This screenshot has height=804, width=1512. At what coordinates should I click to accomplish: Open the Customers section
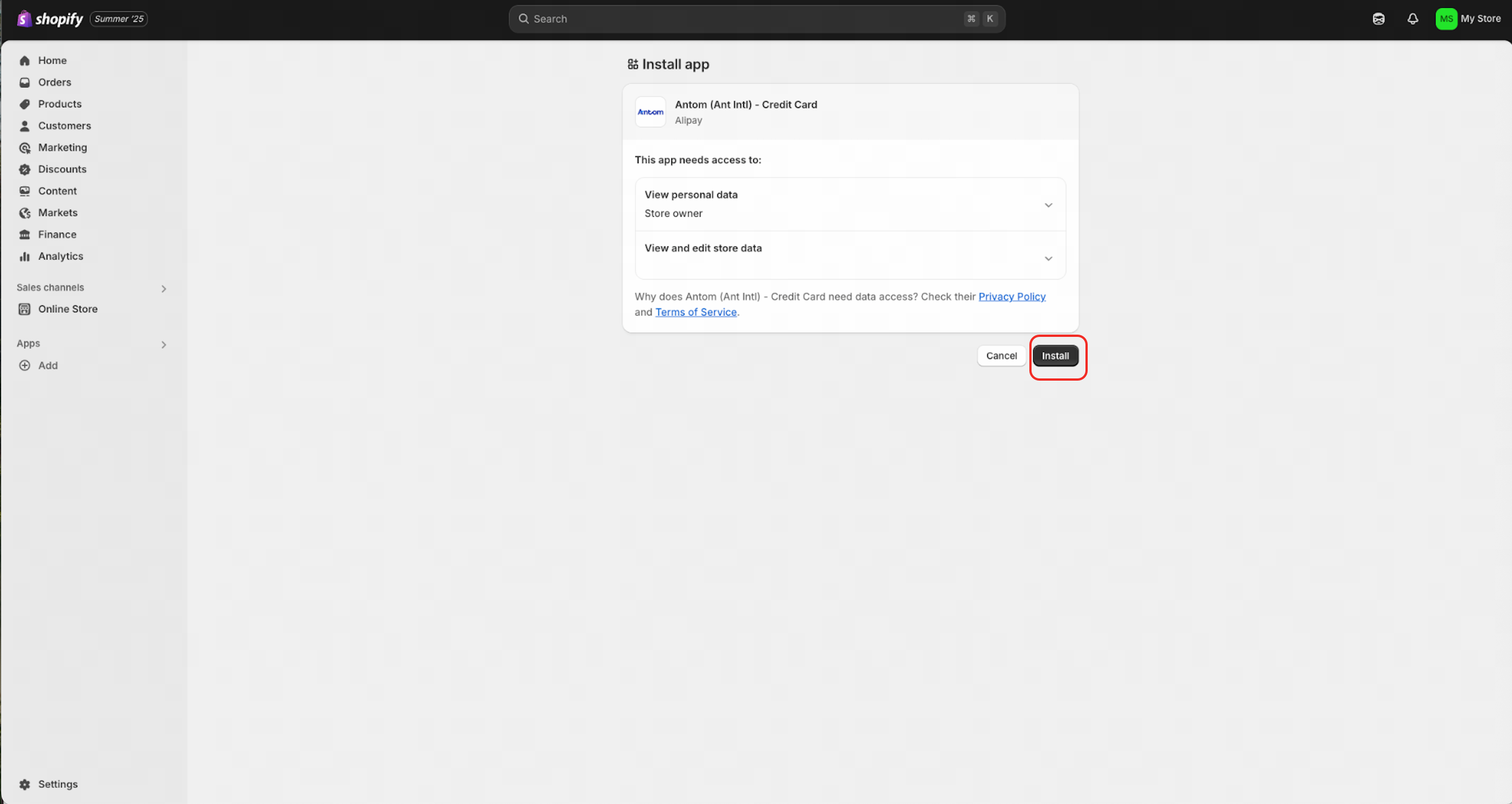click(x=65, y=126)
